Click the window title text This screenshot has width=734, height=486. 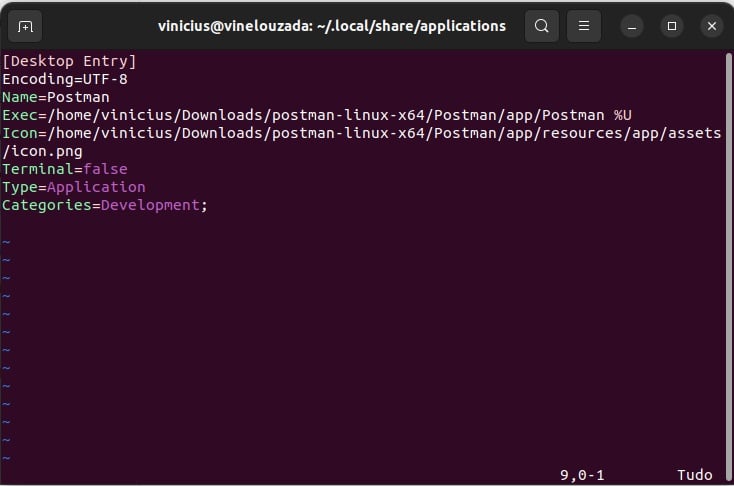tap(332, 26)
